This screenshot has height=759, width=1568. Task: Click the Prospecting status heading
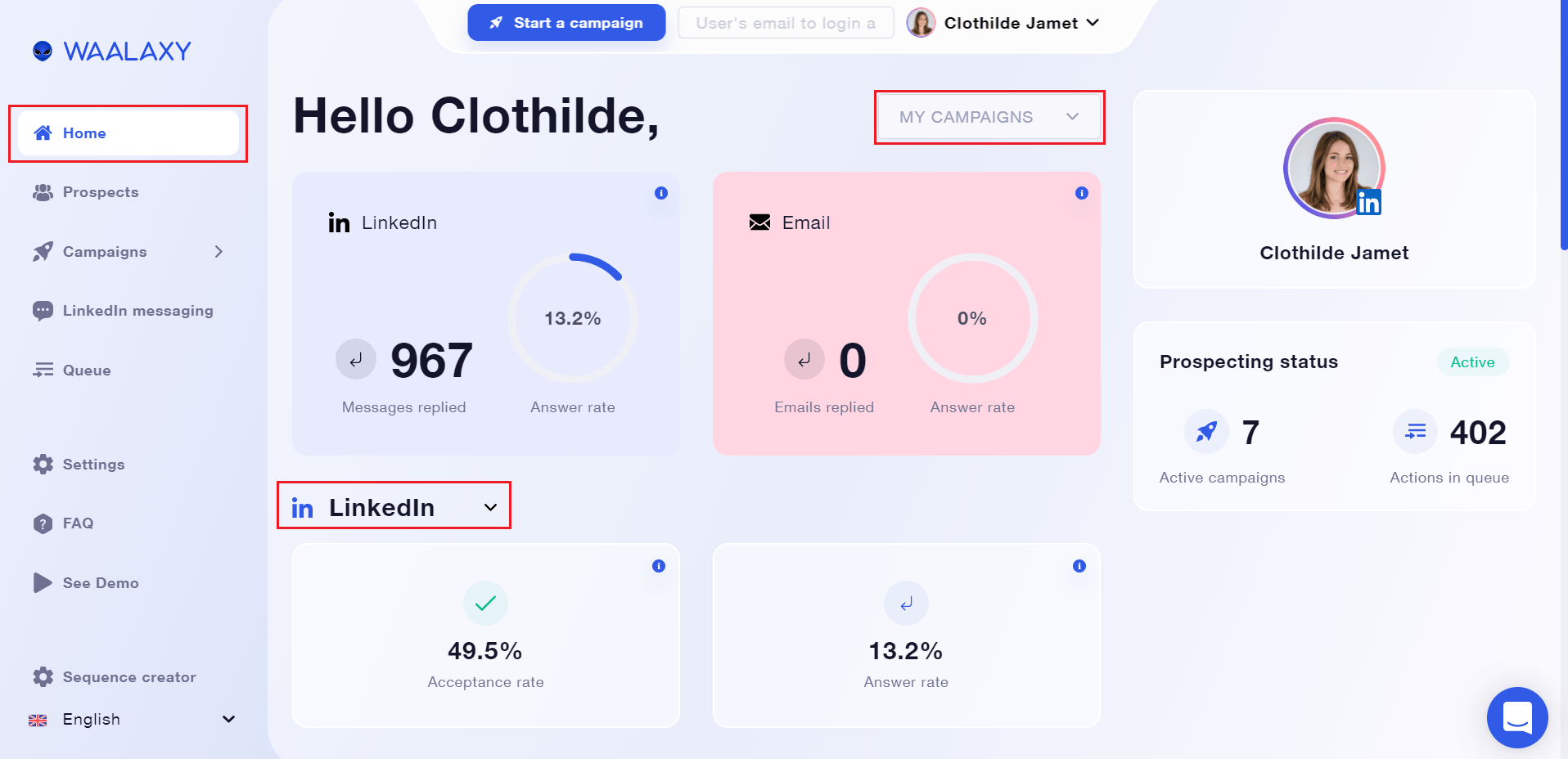click(1249, 362)
